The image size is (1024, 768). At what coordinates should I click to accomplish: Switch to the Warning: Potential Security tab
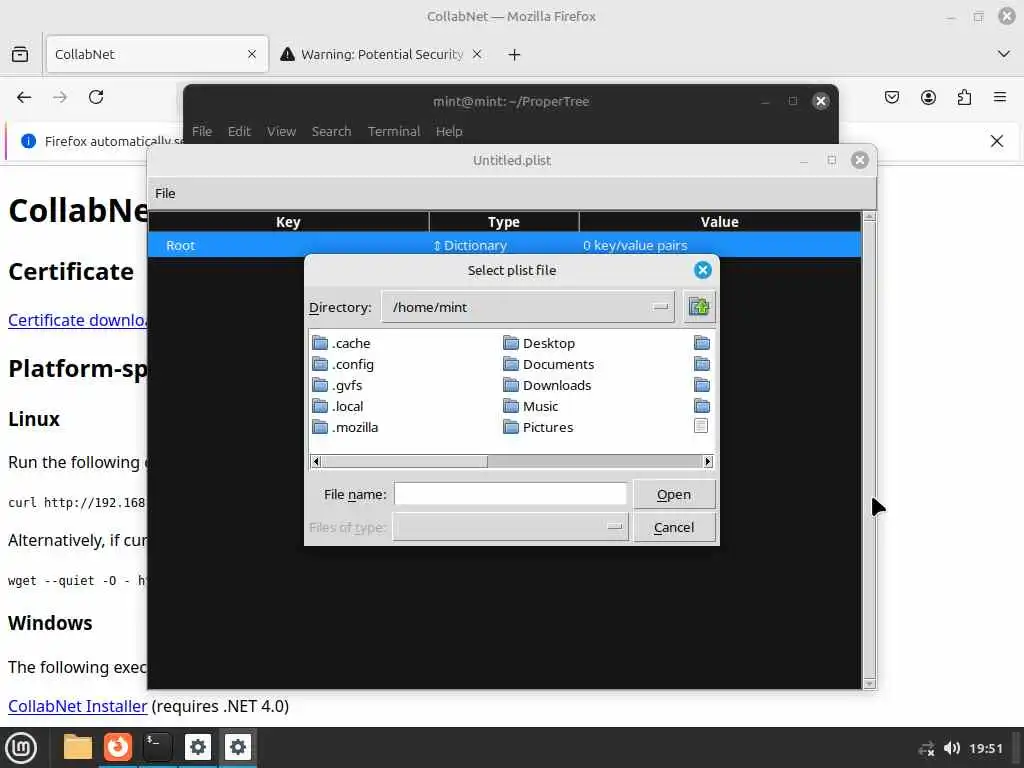[381, 54]
